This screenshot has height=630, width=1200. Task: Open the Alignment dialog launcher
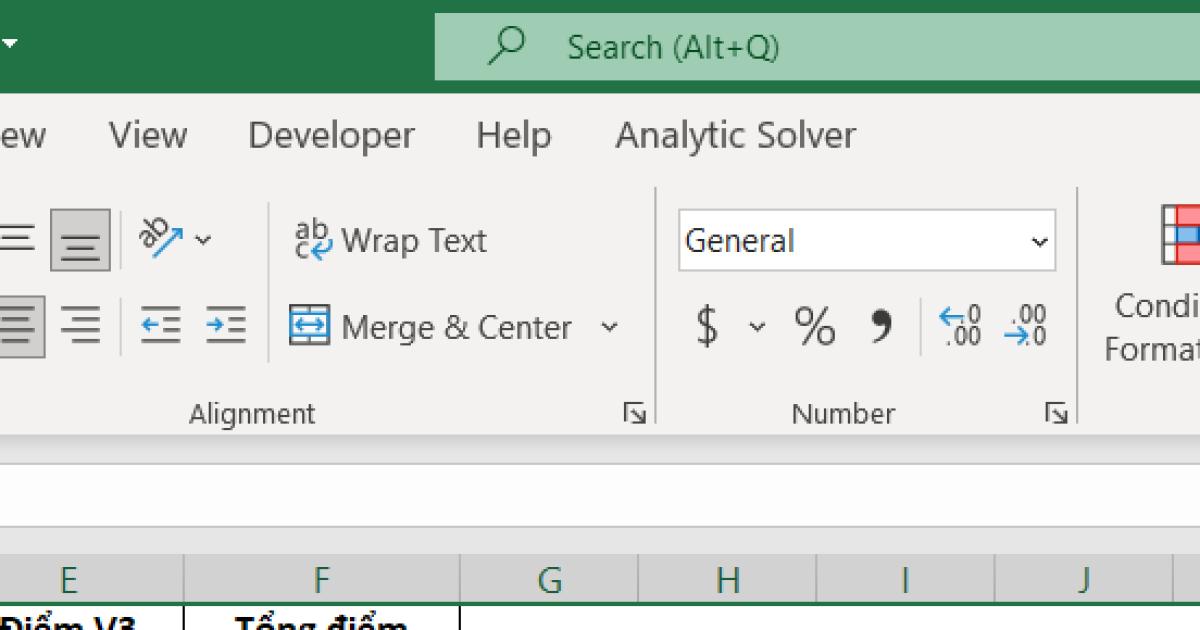[634, 412]
